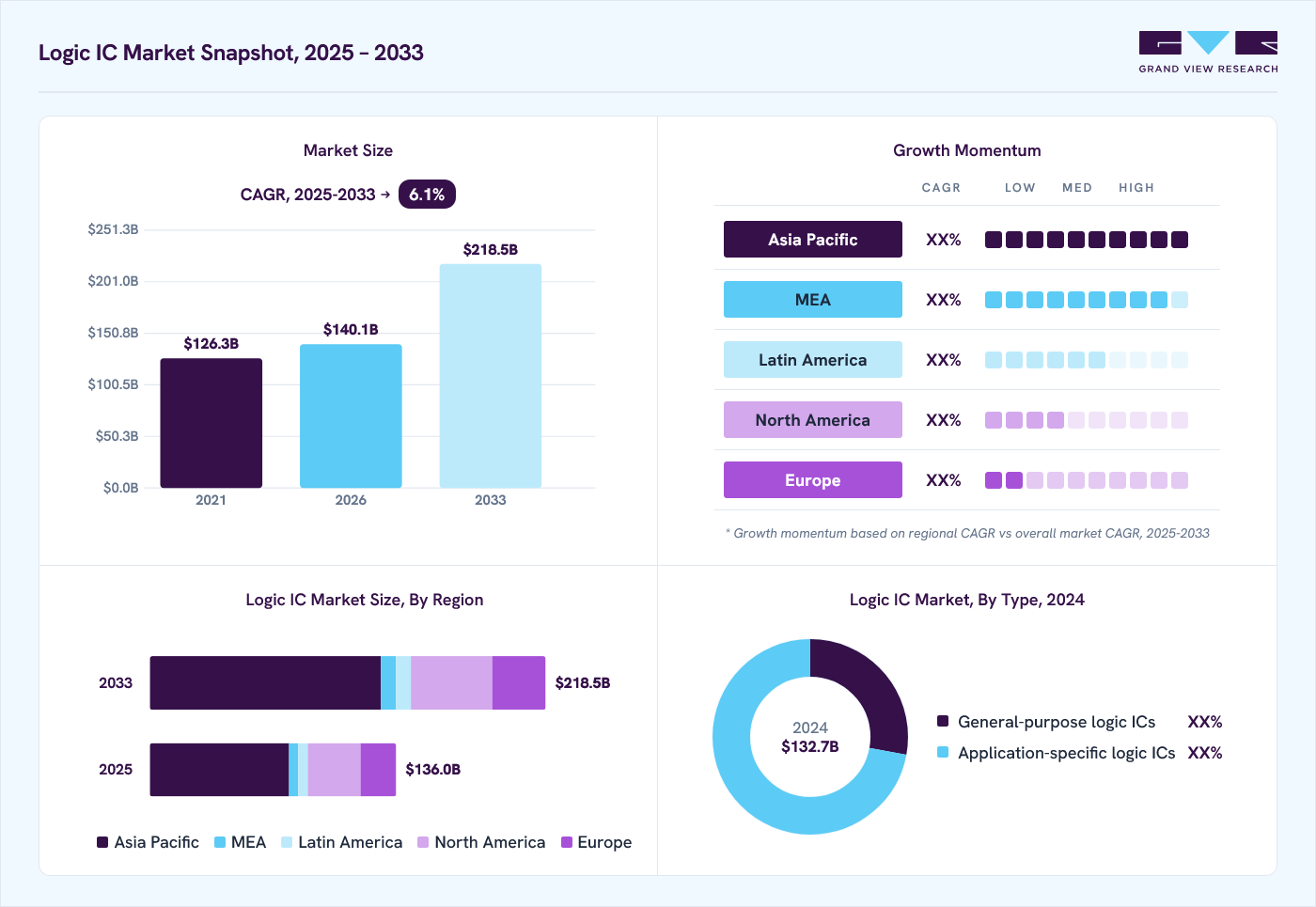
Task: Click Europe segment of 2033 bar
Action: click(x=519, y=683)
